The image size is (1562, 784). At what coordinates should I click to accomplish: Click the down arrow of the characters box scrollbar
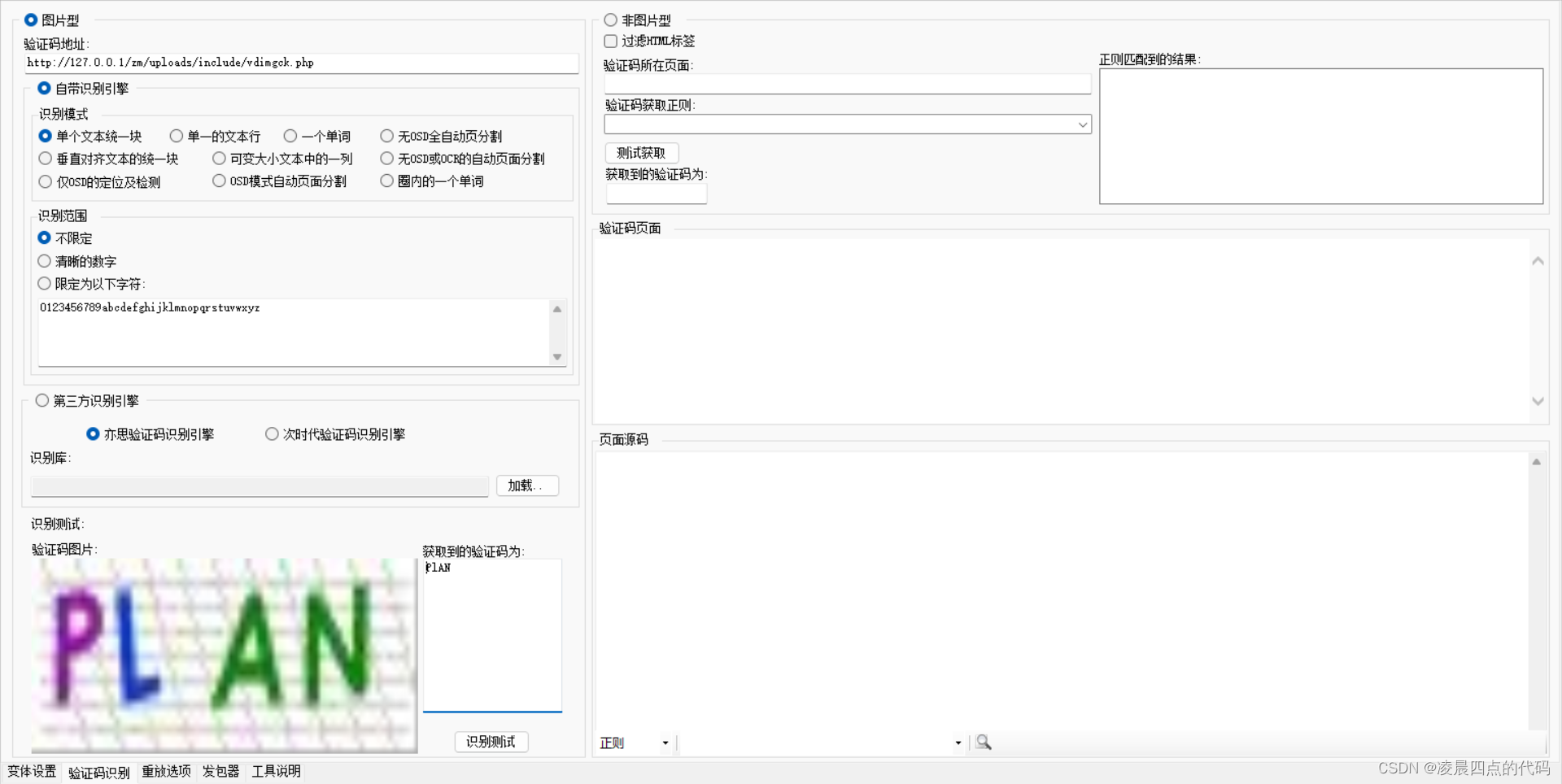pyautogui.click(x=557, y=357)
